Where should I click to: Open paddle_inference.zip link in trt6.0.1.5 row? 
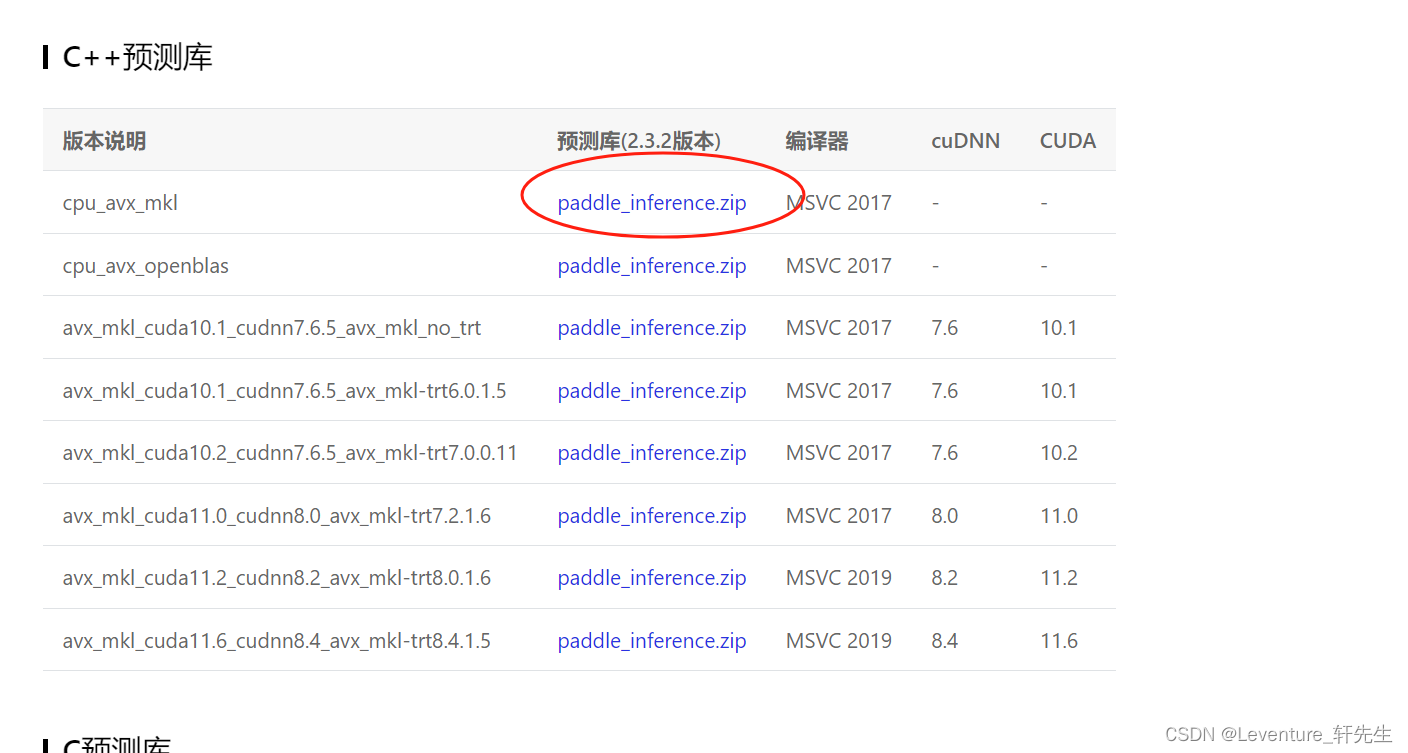tap(652, 391)
